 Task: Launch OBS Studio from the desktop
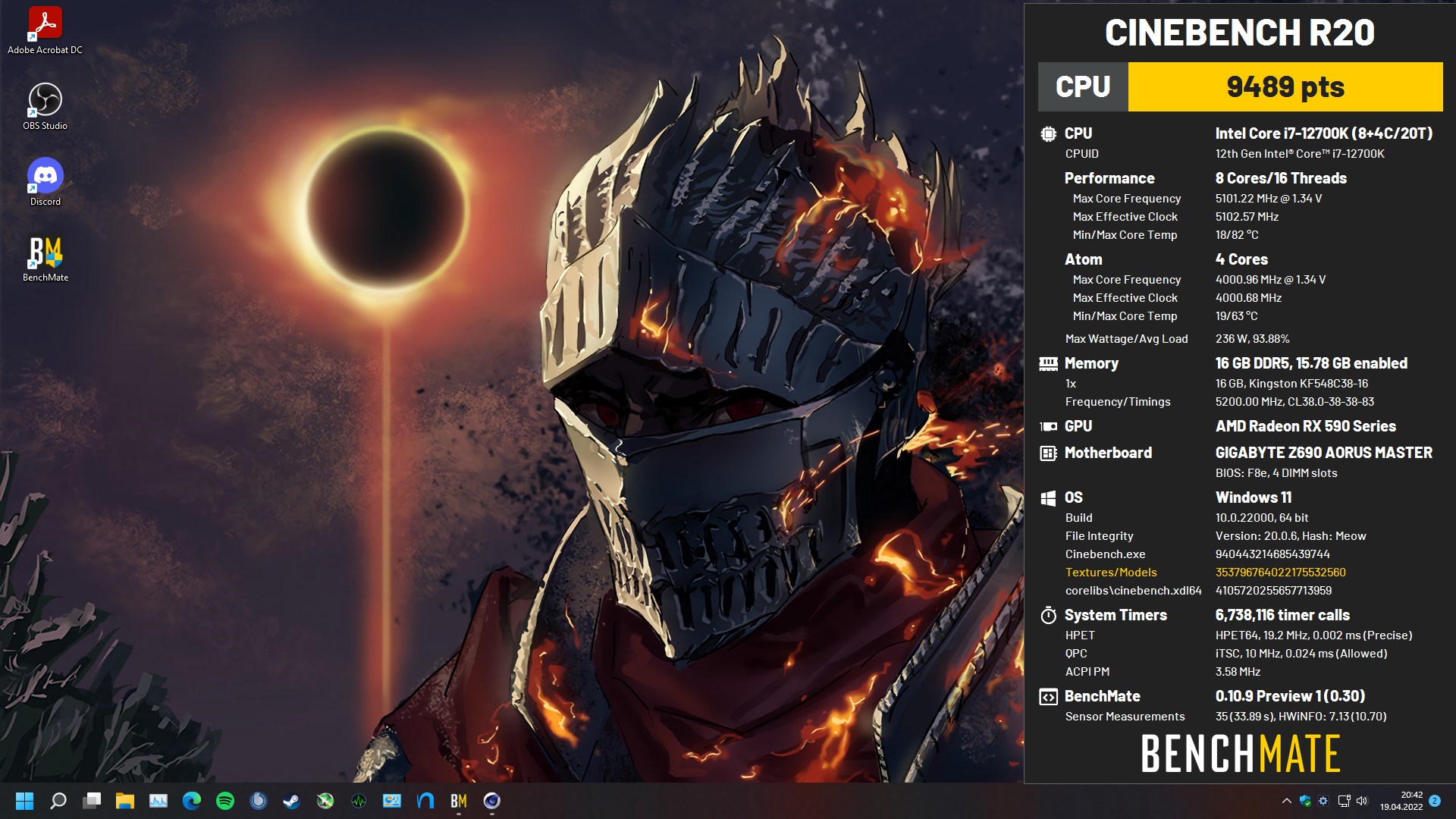pyautogui.click(x=45, y=107)
